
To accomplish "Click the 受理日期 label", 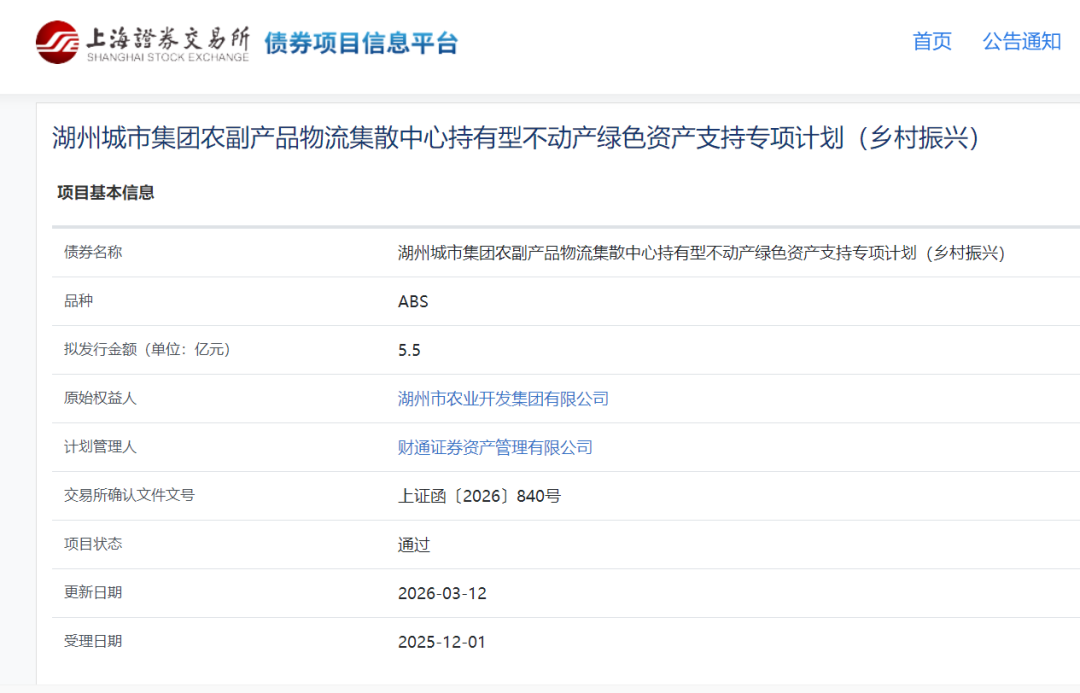I will [93, 641].
